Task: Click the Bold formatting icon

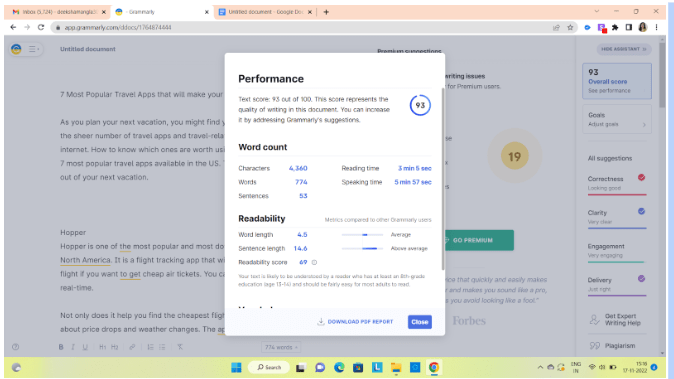Action: [61, 347]
